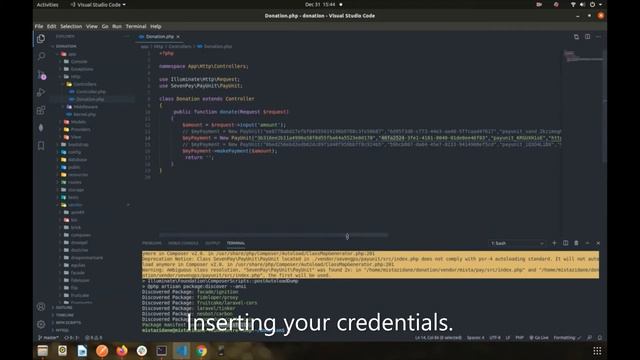Select the Terminal panel tab
This screenshot has width=640, height=360.
(x=236, y=243)
